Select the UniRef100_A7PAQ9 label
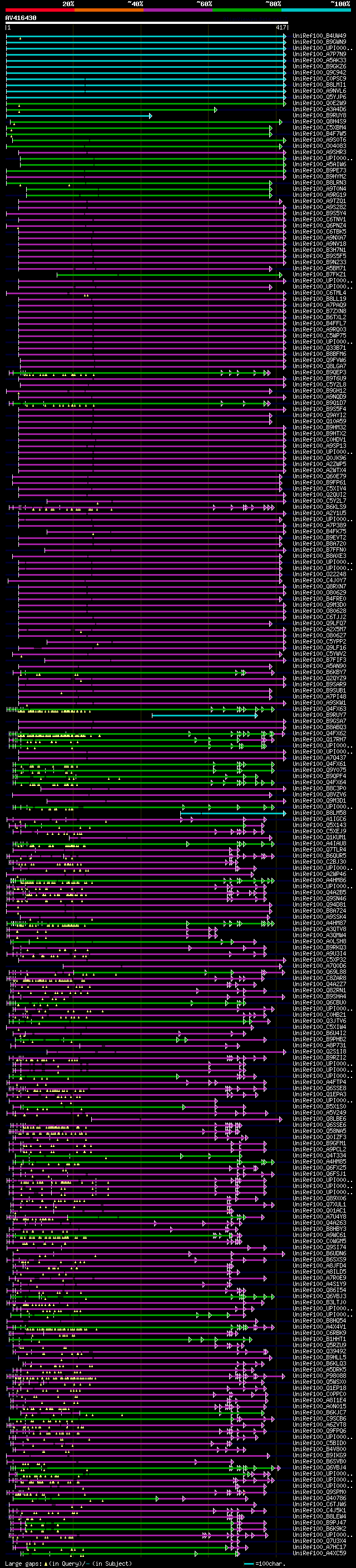The image size is (356, 1568). [x=319, y=305]
